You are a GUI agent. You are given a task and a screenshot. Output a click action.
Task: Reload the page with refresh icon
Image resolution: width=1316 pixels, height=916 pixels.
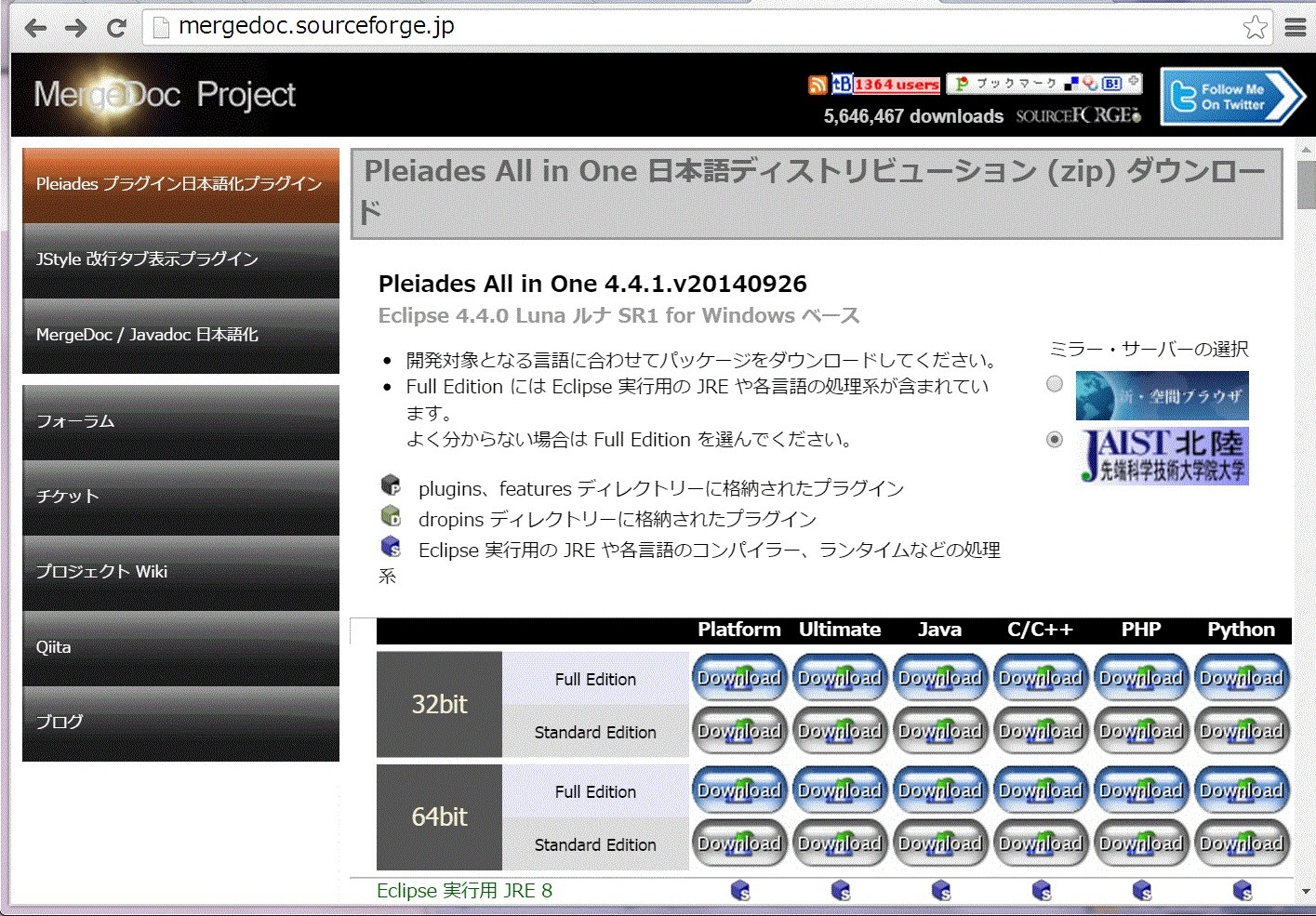tap(116, 28)
